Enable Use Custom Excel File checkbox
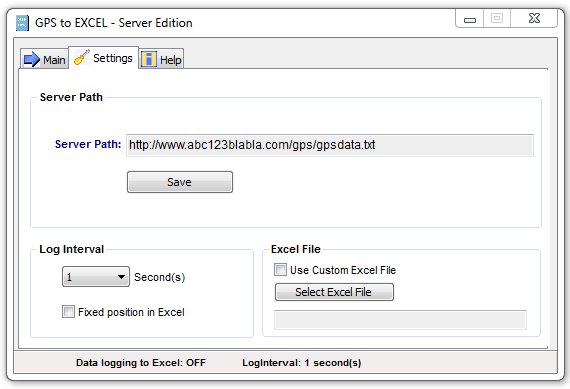The image size is (570, 389). click(x=280, y=270)
